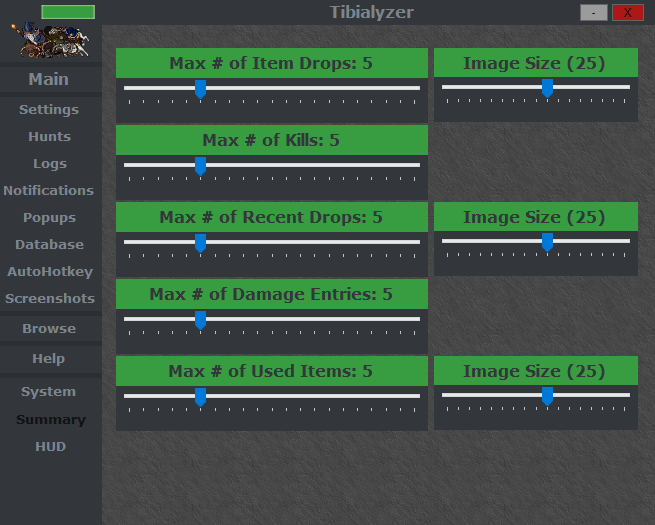Switch to Notifications page
This screenshot has height=525, width=655.
[x=48, y=190]
